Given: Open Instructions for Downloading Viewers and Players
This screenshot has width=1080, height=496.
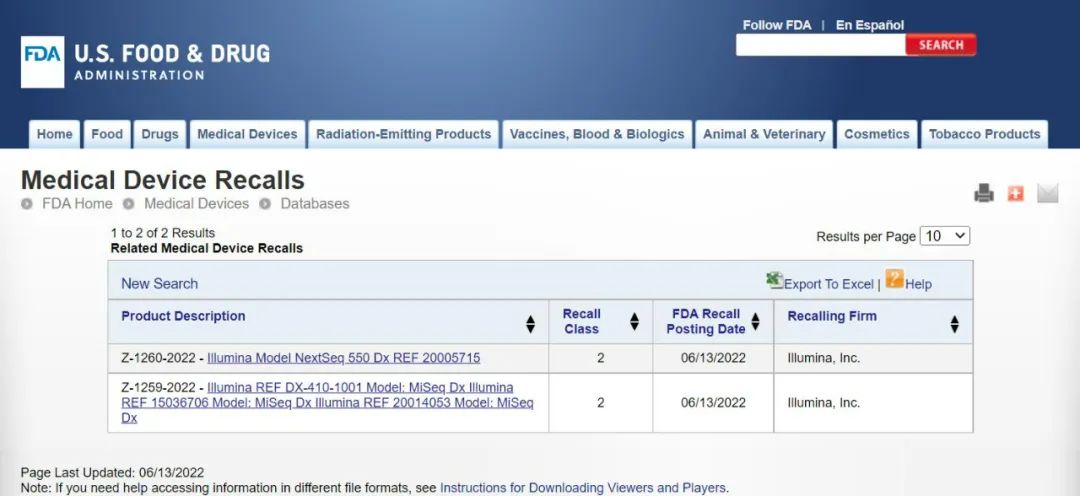Looking at the screenshot, I should 583,488.
